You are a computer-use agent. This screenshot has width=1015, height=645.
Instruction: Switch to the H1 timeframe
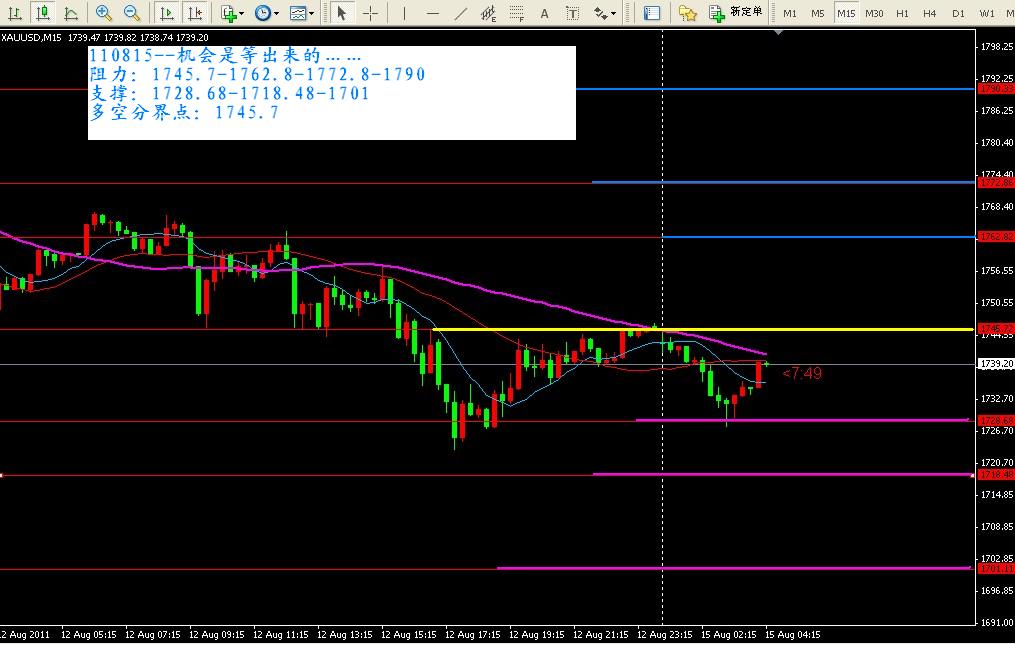902,13
